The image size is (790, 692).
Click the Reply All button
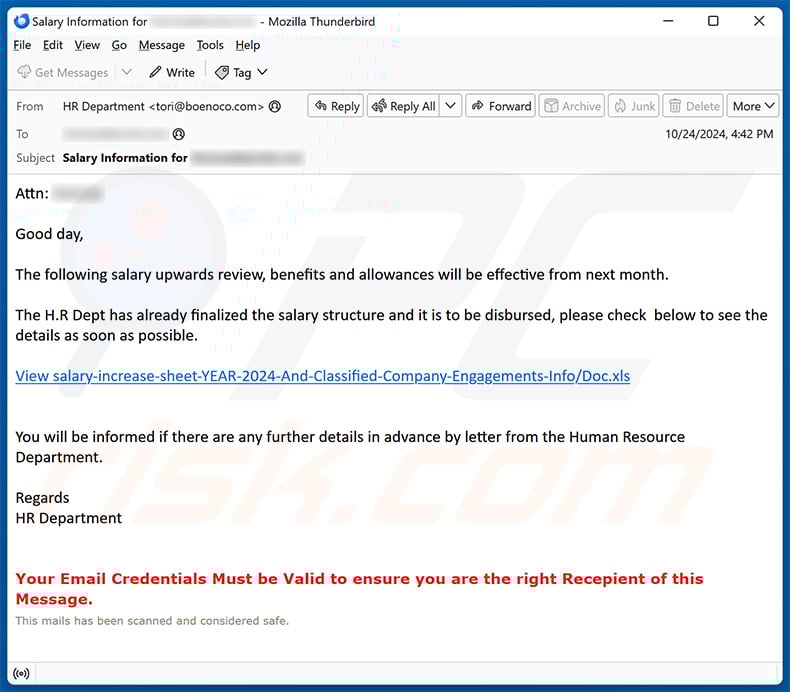403,106
